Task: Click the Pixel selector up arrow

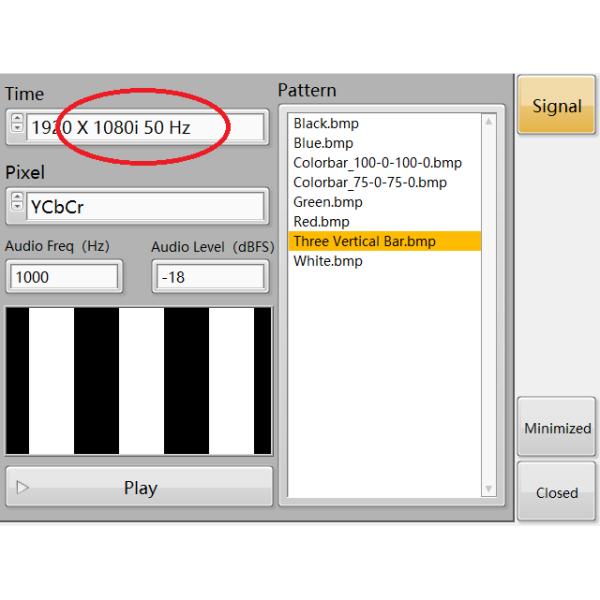Action: 16,200
